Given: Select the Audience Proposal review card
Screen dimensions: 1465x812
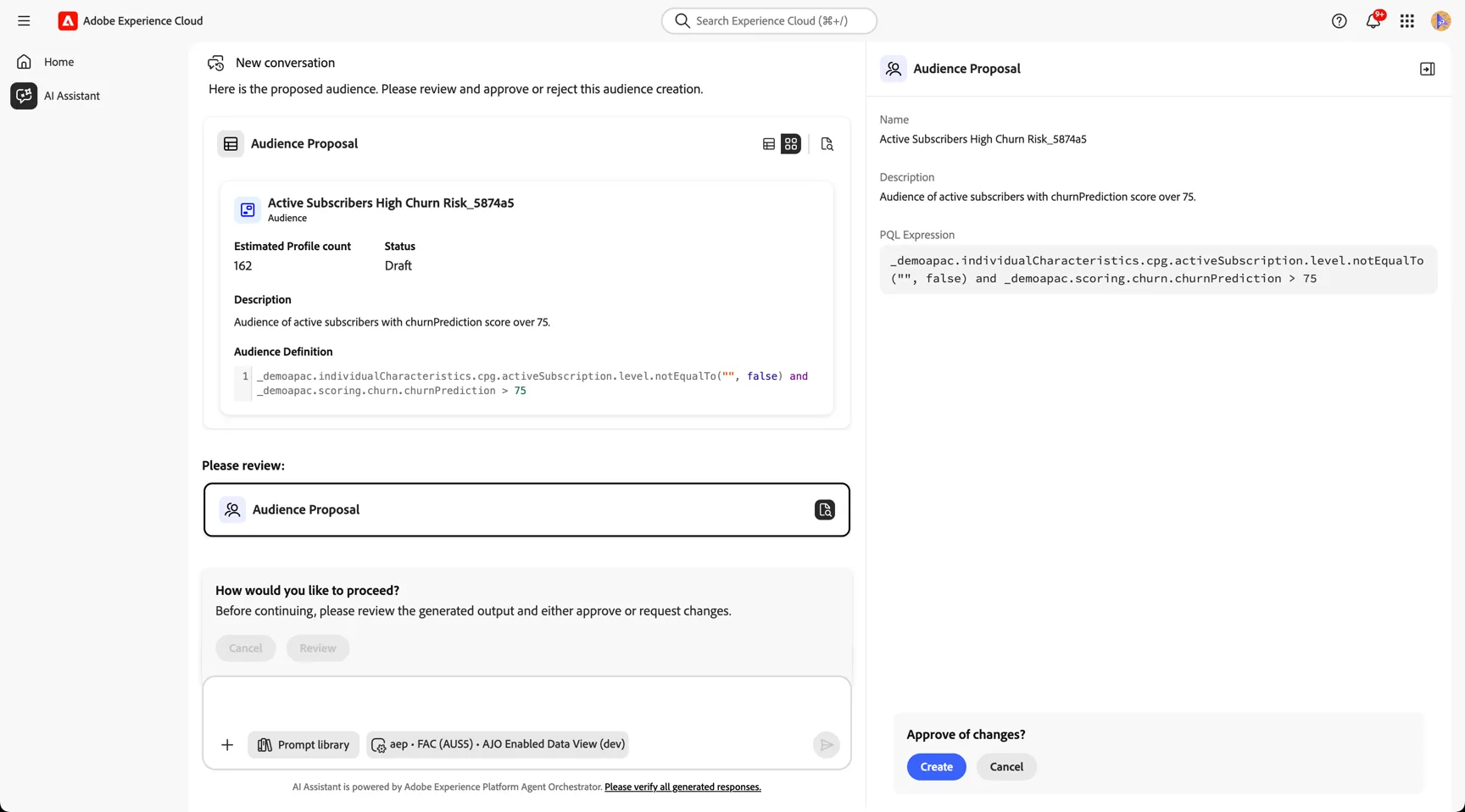Looking at the screenshot, I should tap(526, 509).
